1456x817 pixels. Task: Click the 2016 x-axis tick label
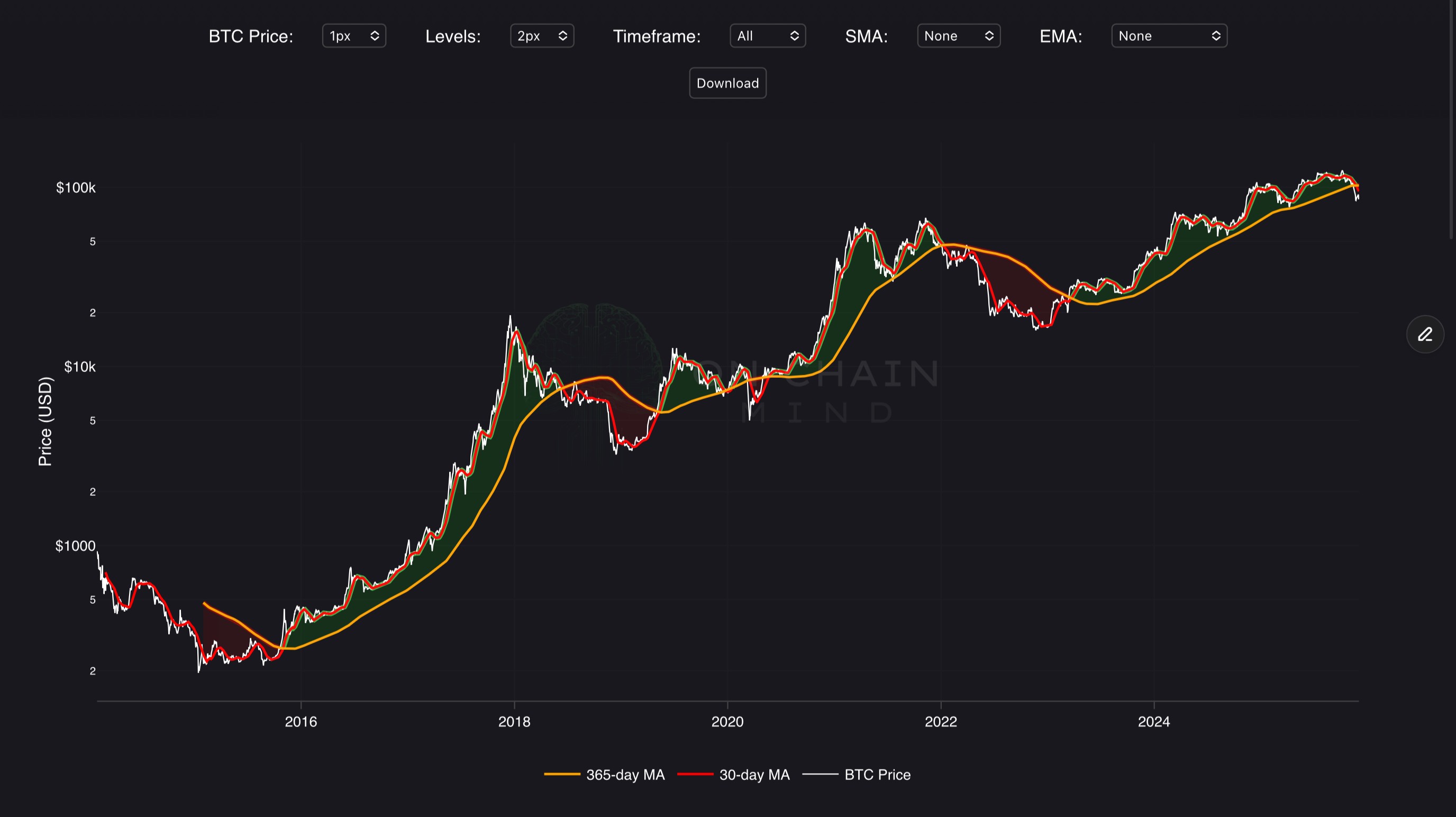[301, 722]
